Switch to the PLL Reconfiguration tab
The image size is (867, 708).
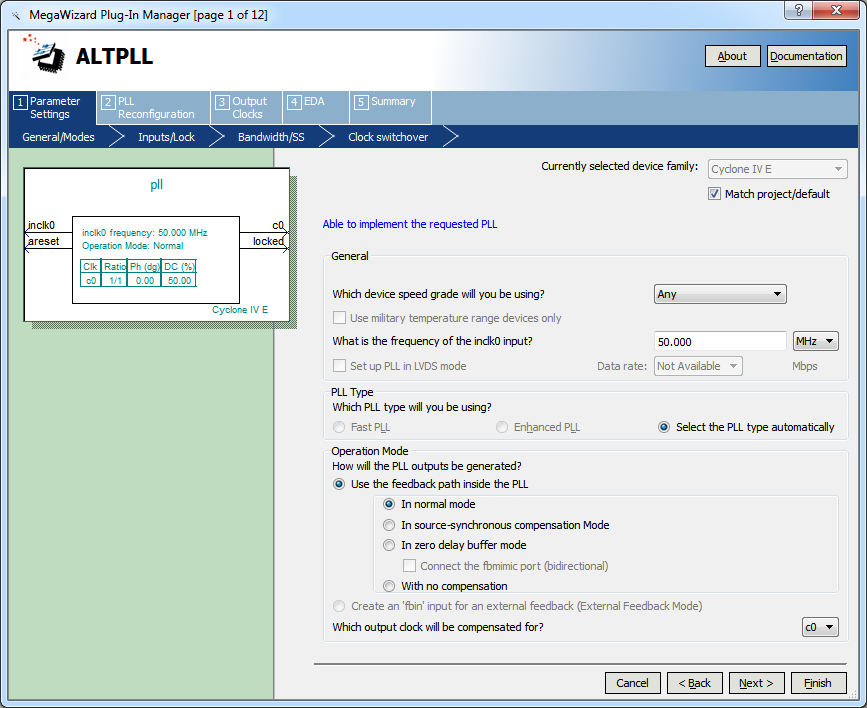[153, 107]
